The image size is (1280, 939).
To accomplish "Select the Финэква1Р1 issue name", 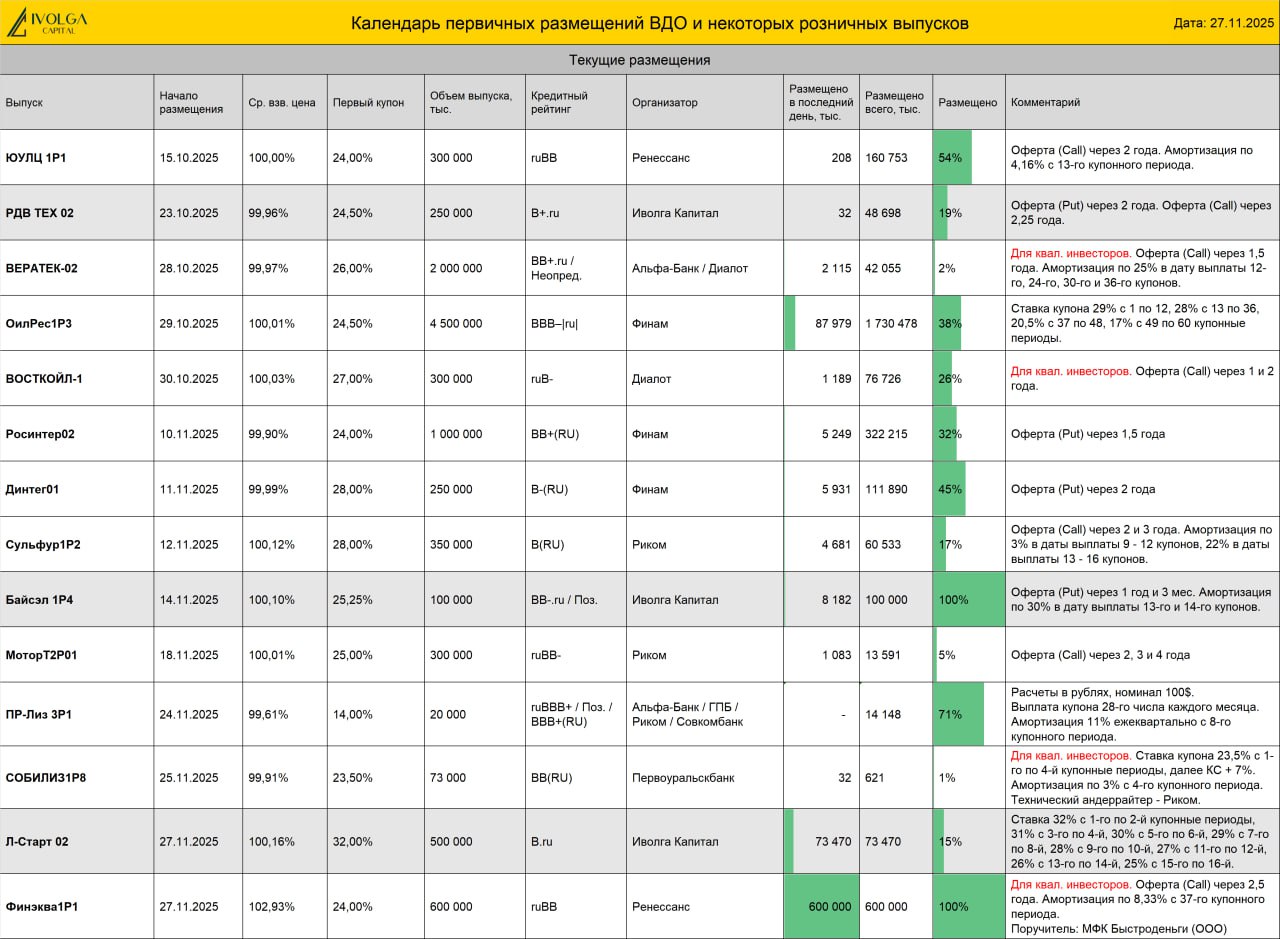I will tap(41, 906).
